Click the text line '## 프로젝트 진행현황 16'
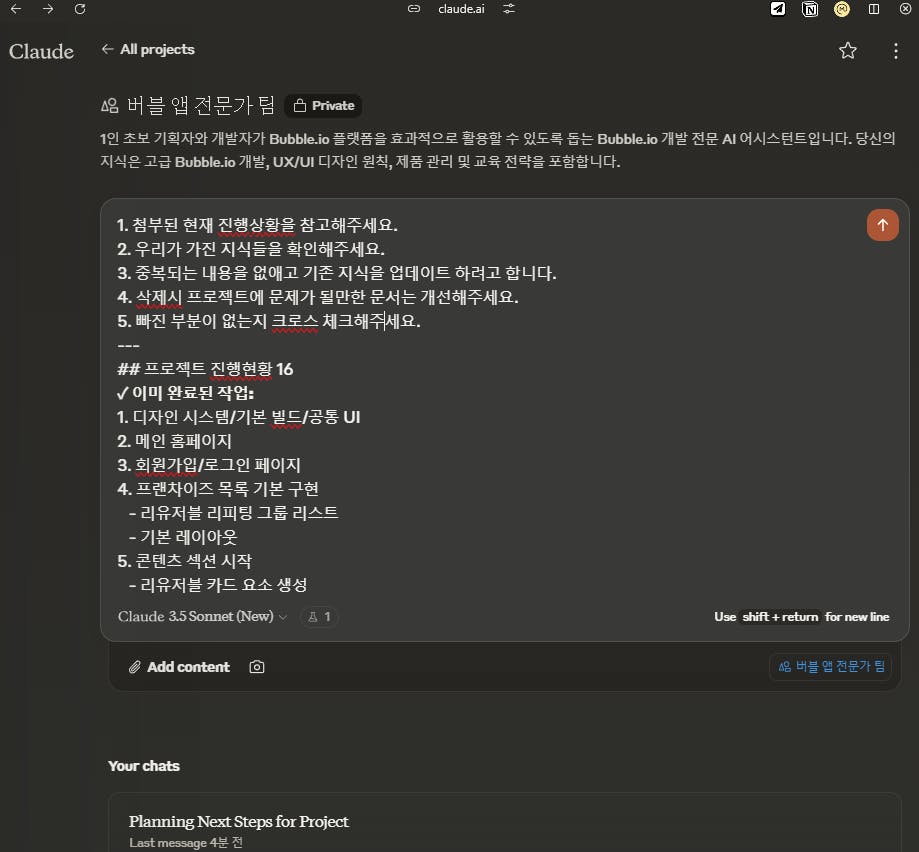 tap(205, 369)
